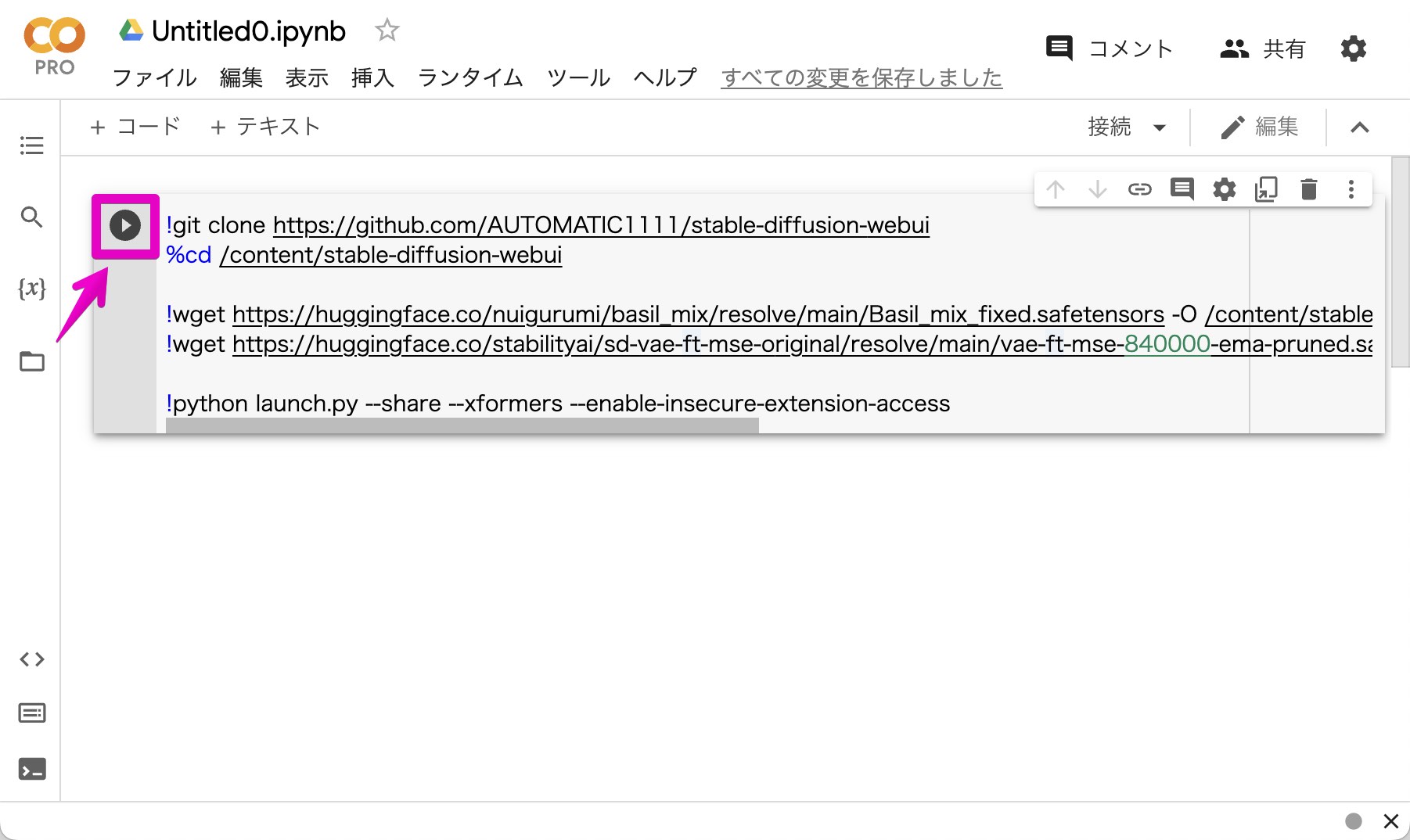Open the variables inspector panel
This screenshot has width=1410, height=840.
pyautogui.click(x=31, y=289)
